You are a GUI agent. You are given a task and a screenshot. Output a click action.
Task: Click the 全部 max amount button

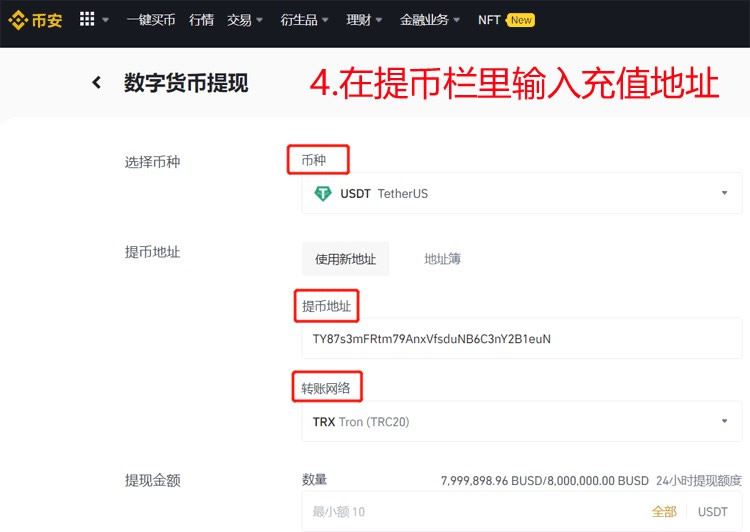point(664,511)
